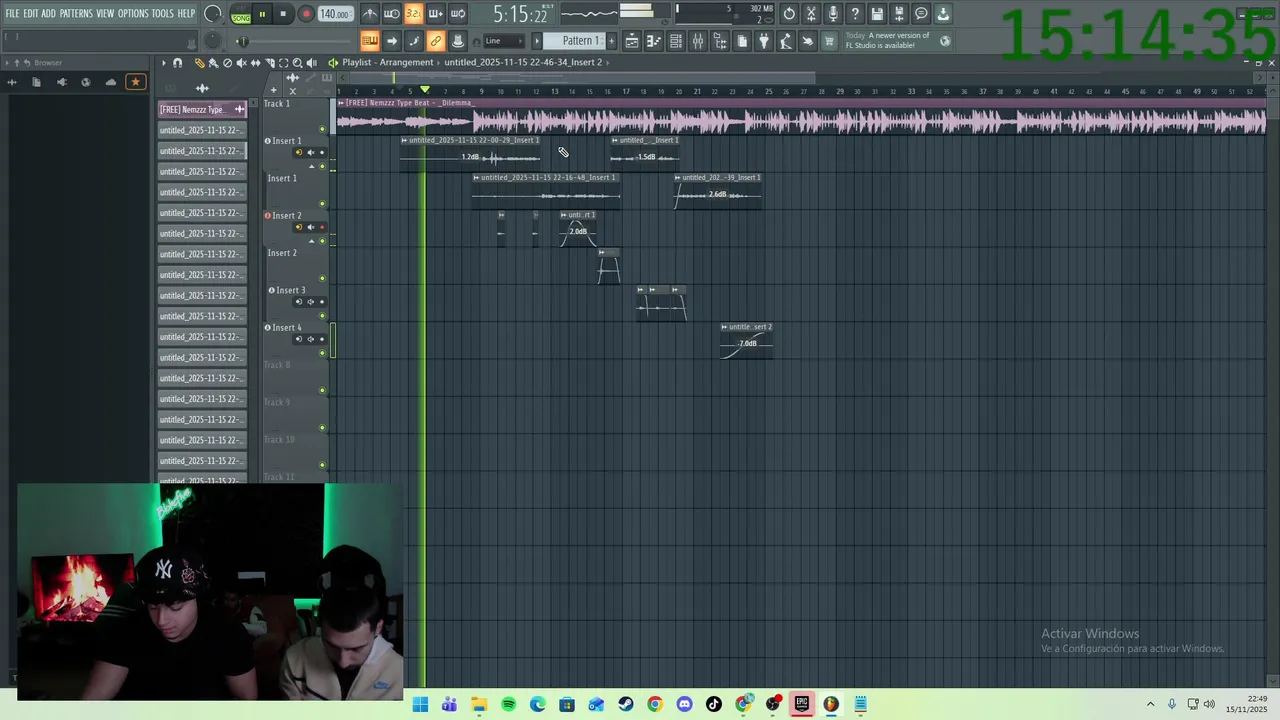Mute Track 1 with its green dot

pos(322,129)
